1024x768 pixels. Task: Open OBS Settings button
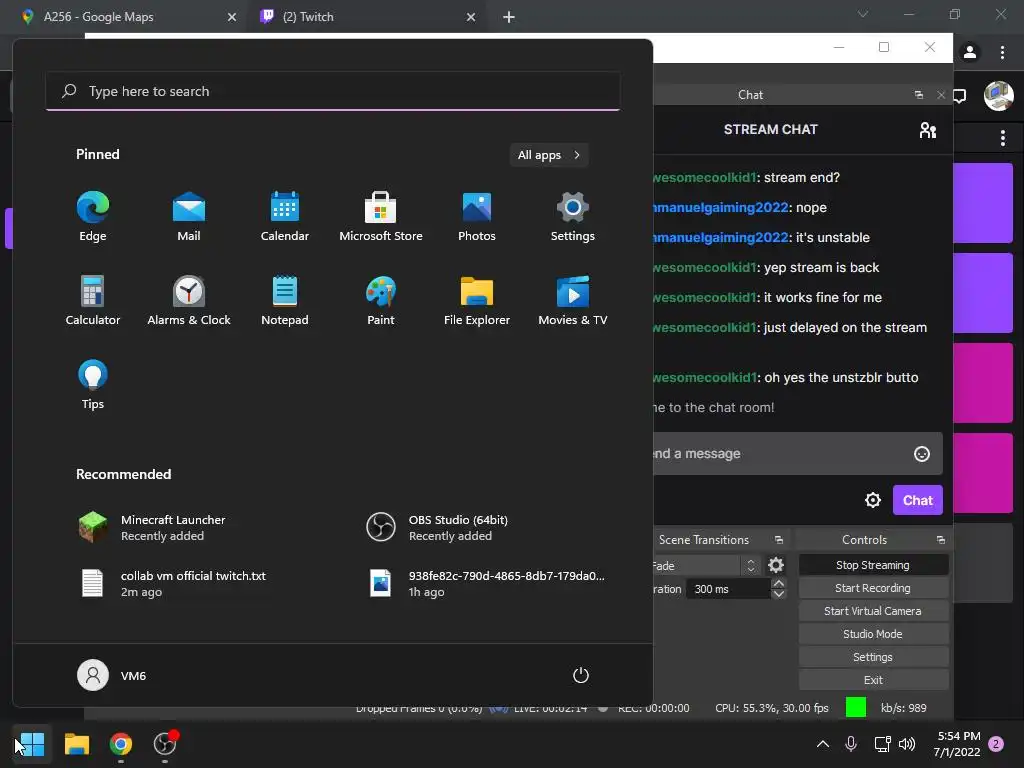click(x=873, y=657)
